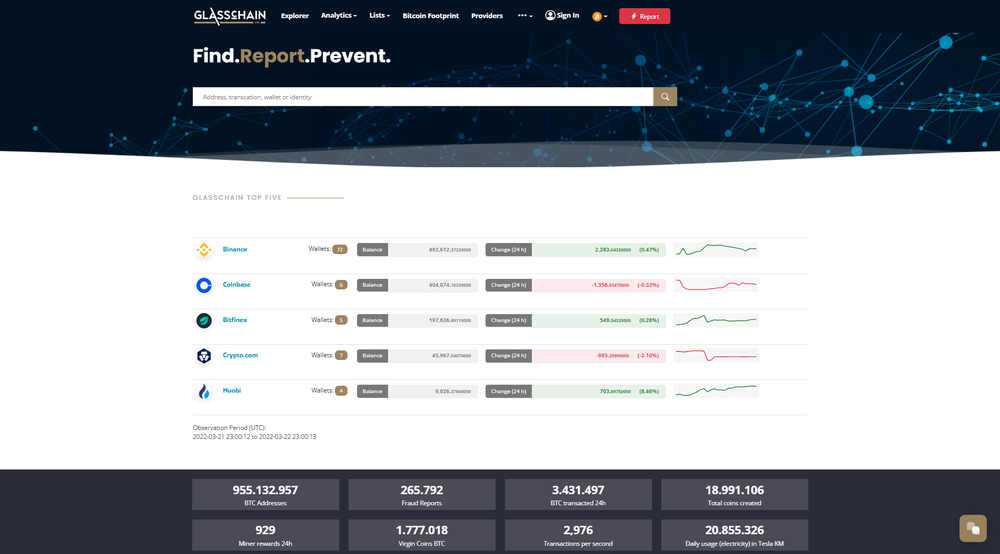
Task: Click Binance balance value 492,612
Action: coord(450,250)
